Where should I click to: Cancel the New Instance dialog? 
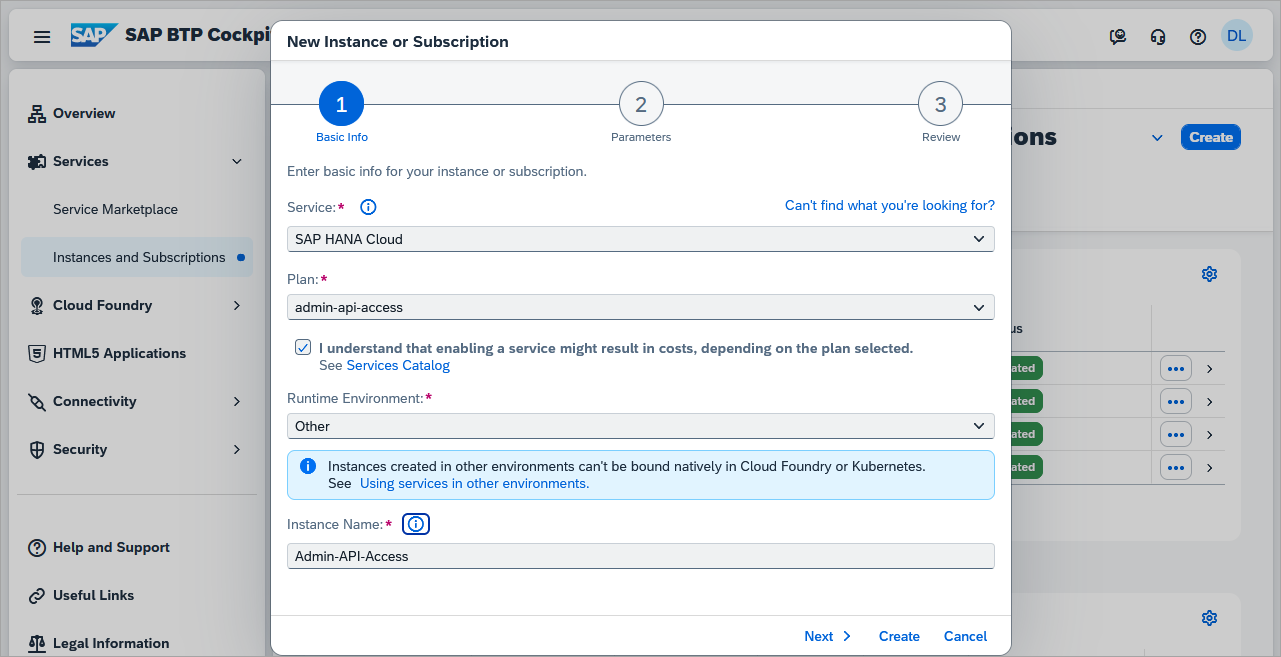point(965,636)
